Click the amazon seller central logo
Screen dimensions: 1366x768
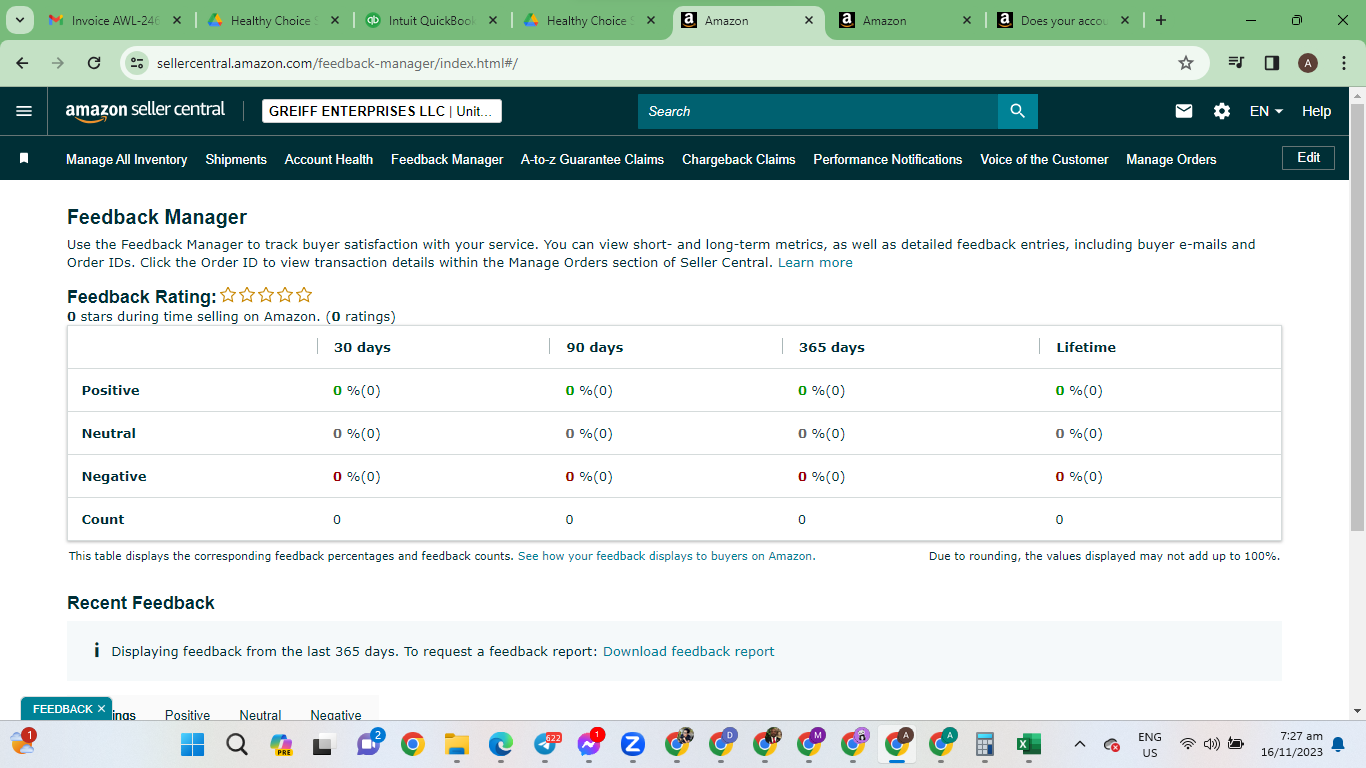tap(145, 111)
